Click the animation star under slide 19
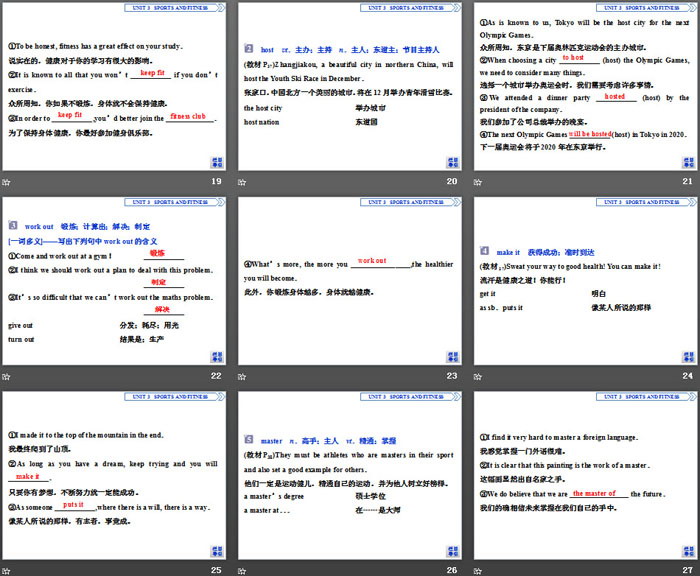Screen dimensions: 700x576 (x=5, y=181)
